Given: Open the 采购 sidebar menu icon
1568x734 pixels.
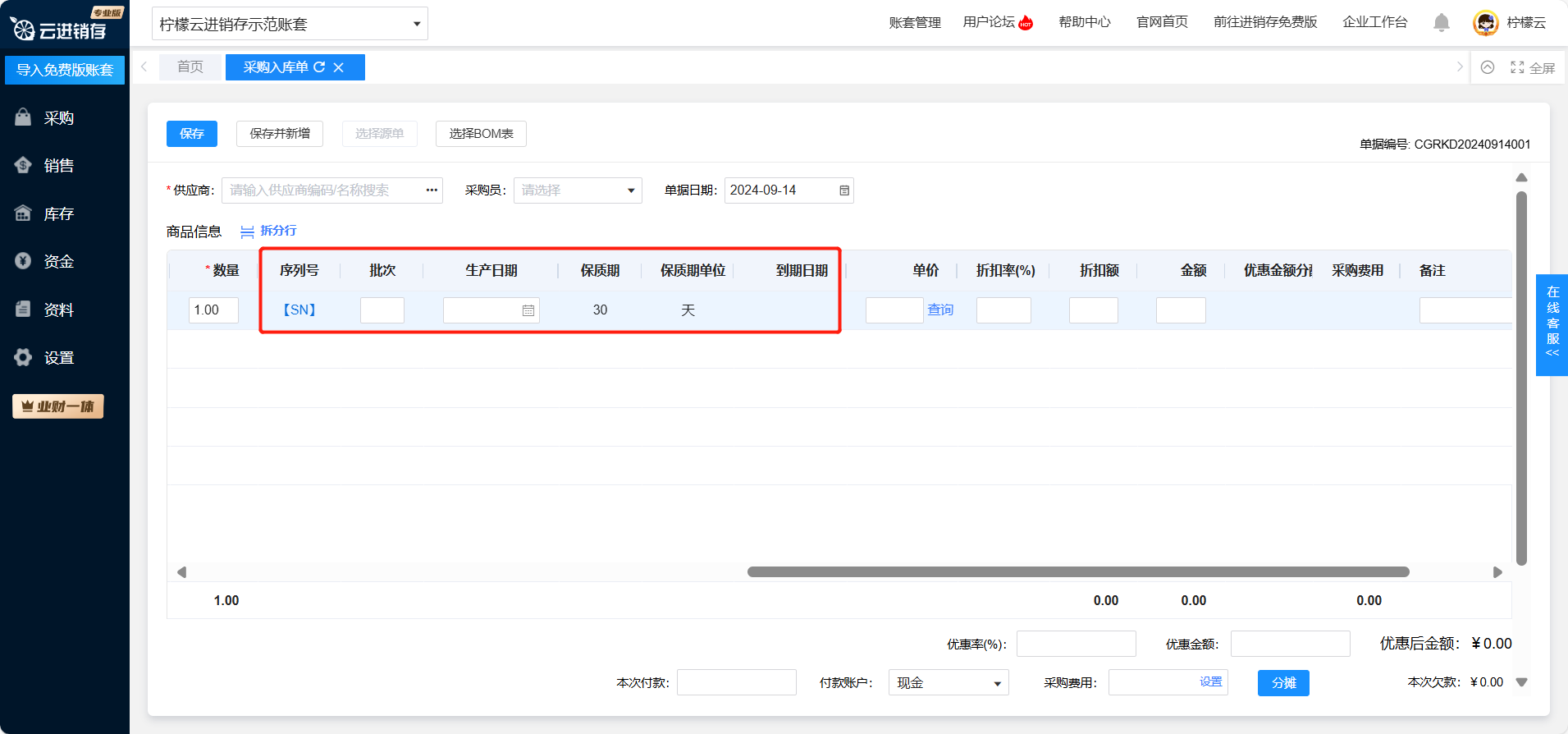Looking at the screenshot, I should [23, 117].
